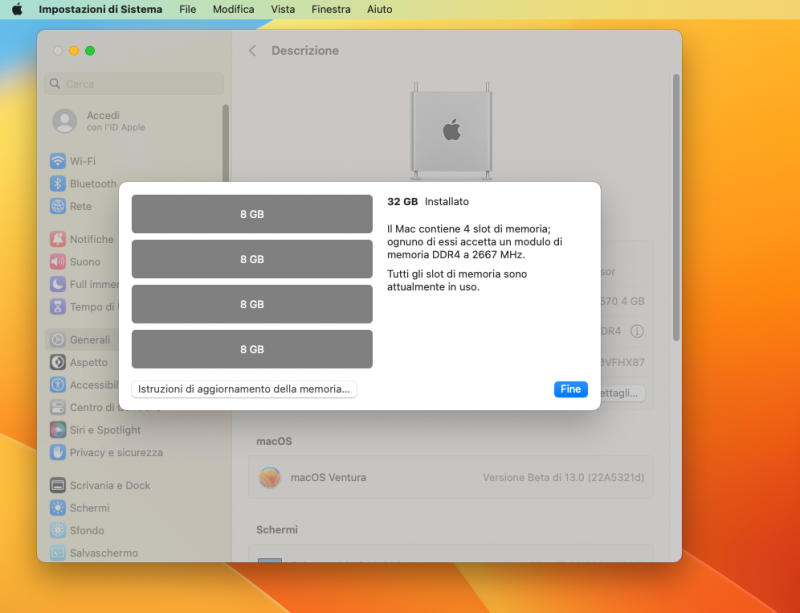This screenshot has width=800, height=613.
Task: Click the Schermi sun icon
Action: (58, 507)
